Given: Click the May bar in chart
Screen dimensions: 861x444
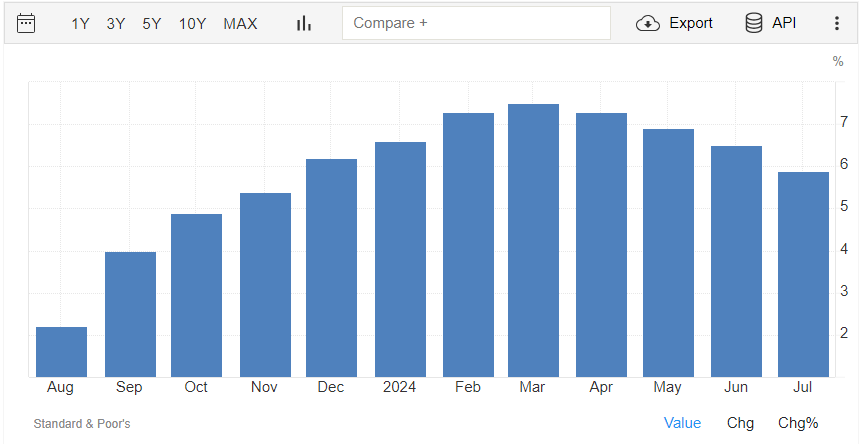Looking at the screenshot, I should [x=668, y=253].
